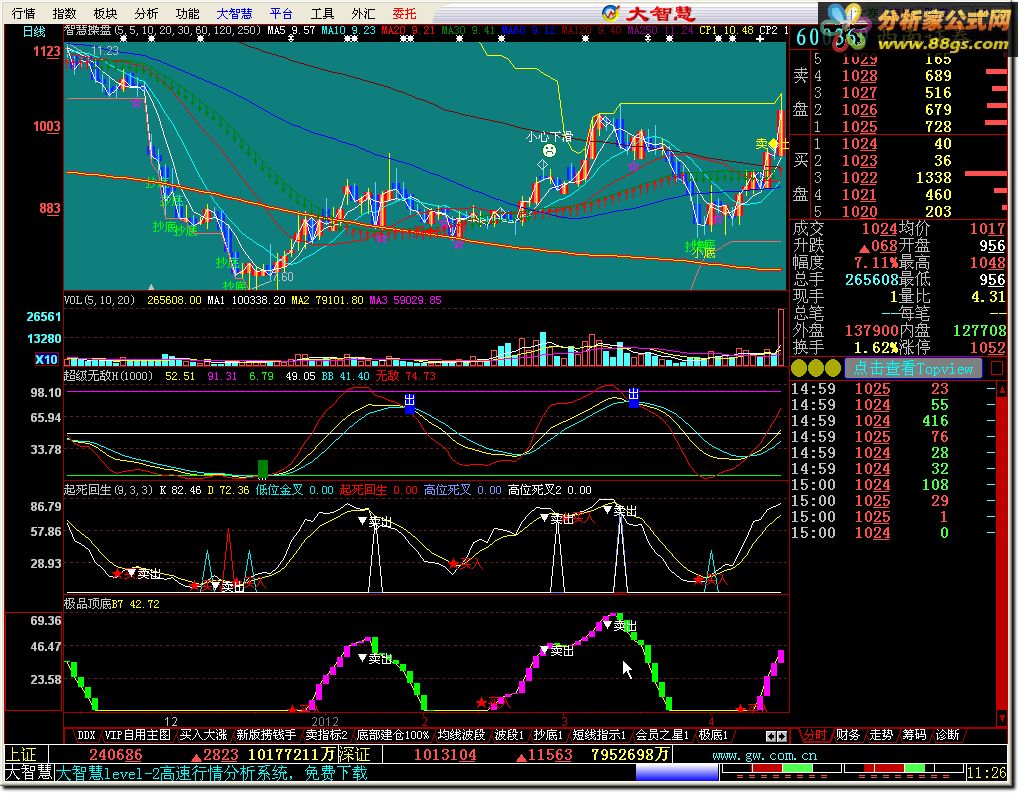Viewport: 1020px width, 793px height.
Task: Select the DDX indicator tab
Action: click(86, 735)
